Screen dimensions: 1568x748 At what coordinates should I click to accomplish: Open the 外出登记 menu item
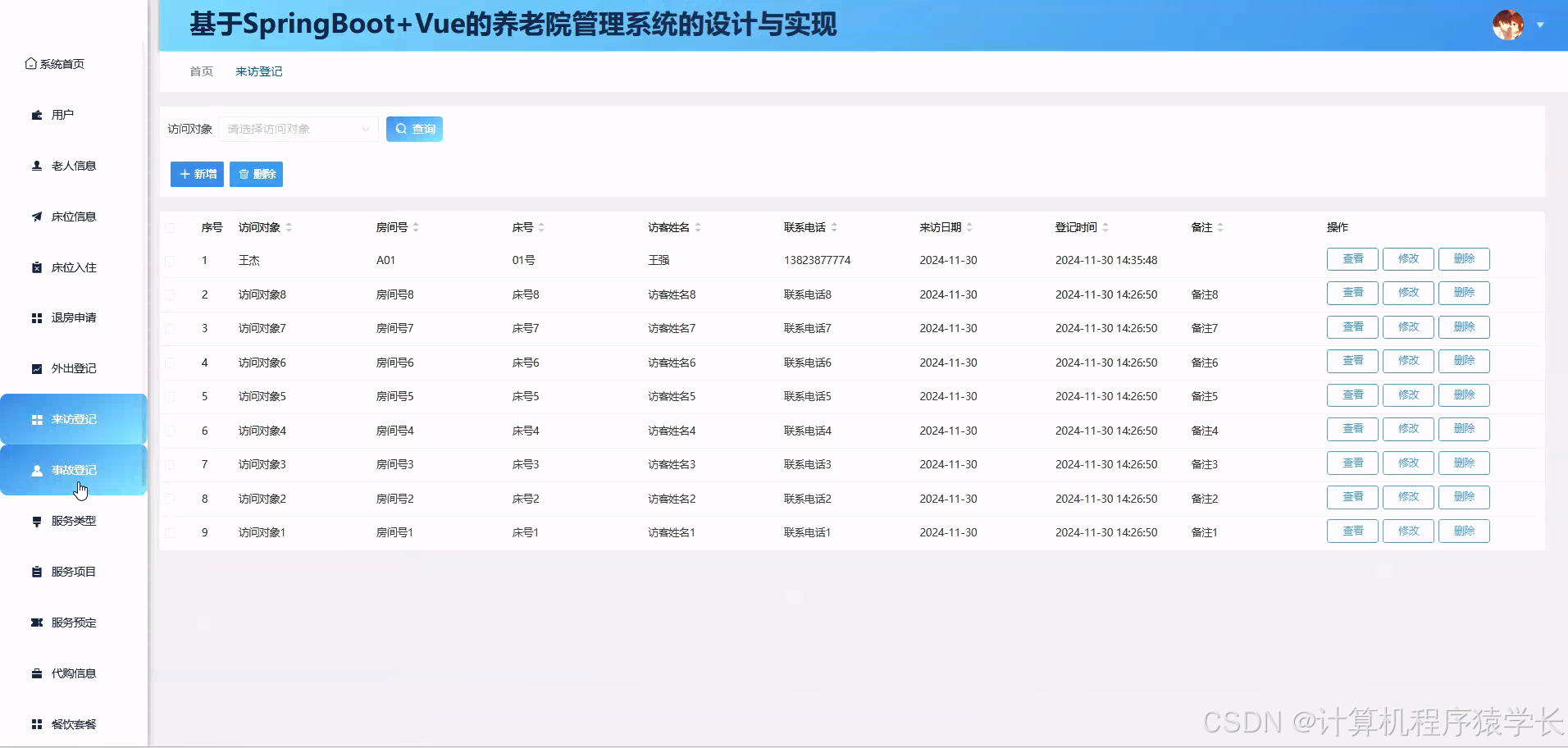tap(74, 368)
